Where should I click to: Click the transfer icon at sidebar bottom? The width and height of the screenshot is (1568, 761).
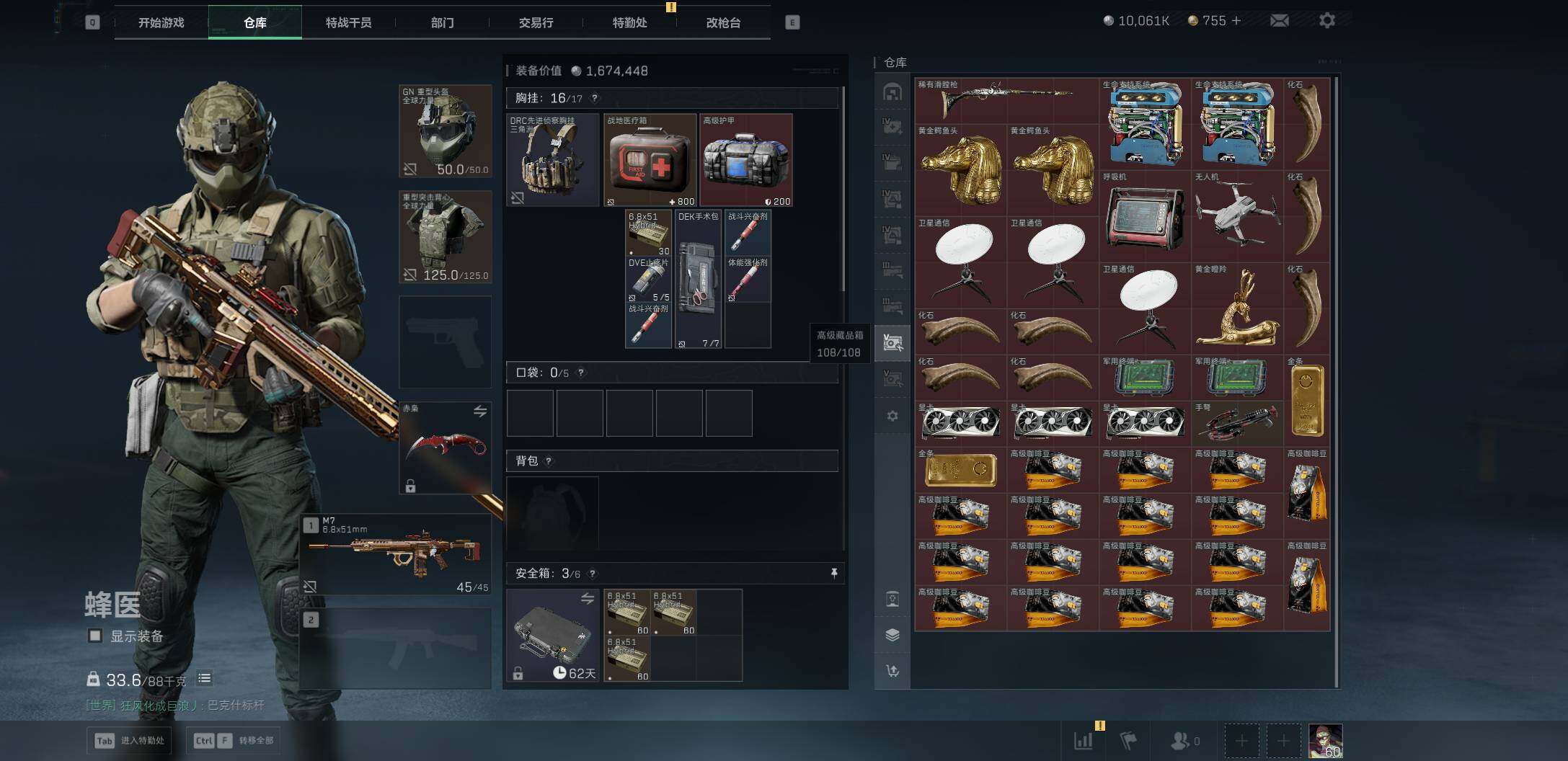tap(892, 670)
